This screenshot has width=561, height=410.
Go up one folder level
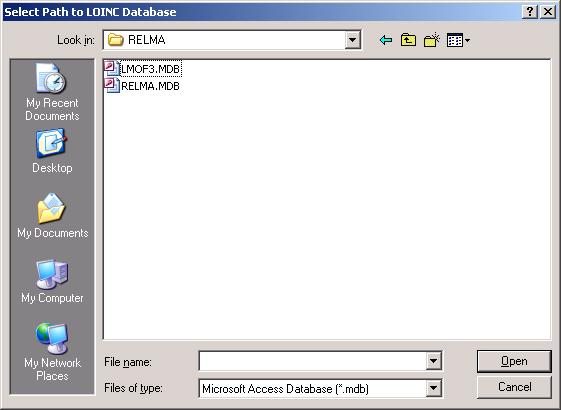(408, 40)
